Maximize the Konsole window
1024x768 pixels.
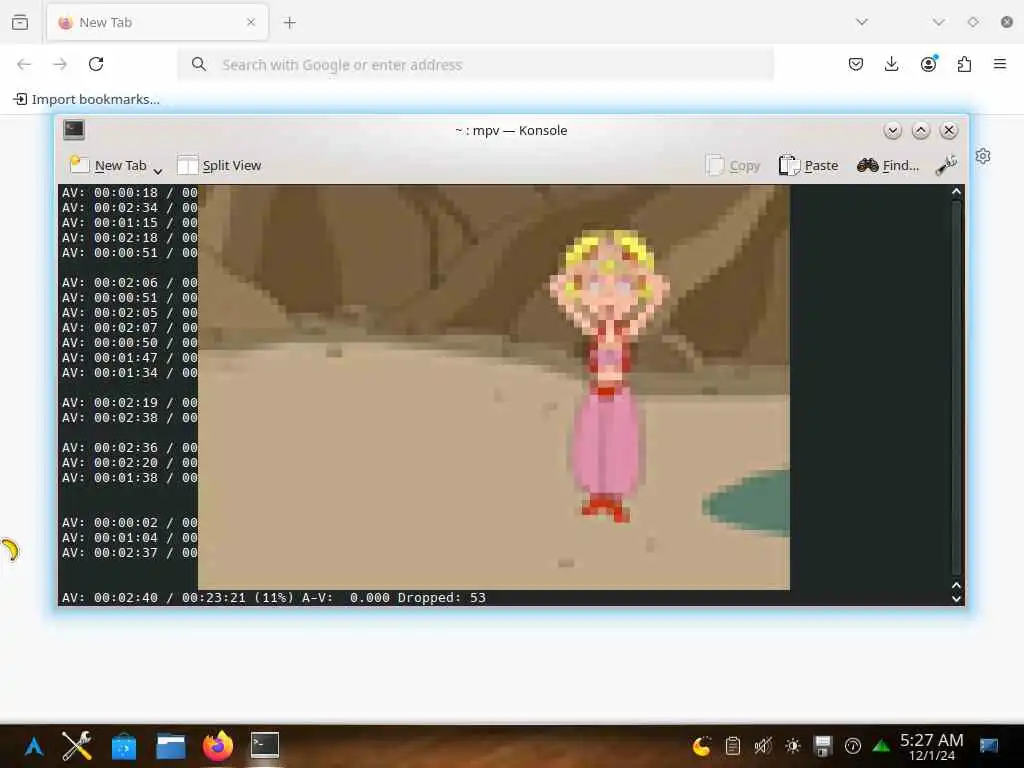coord(920,131)
